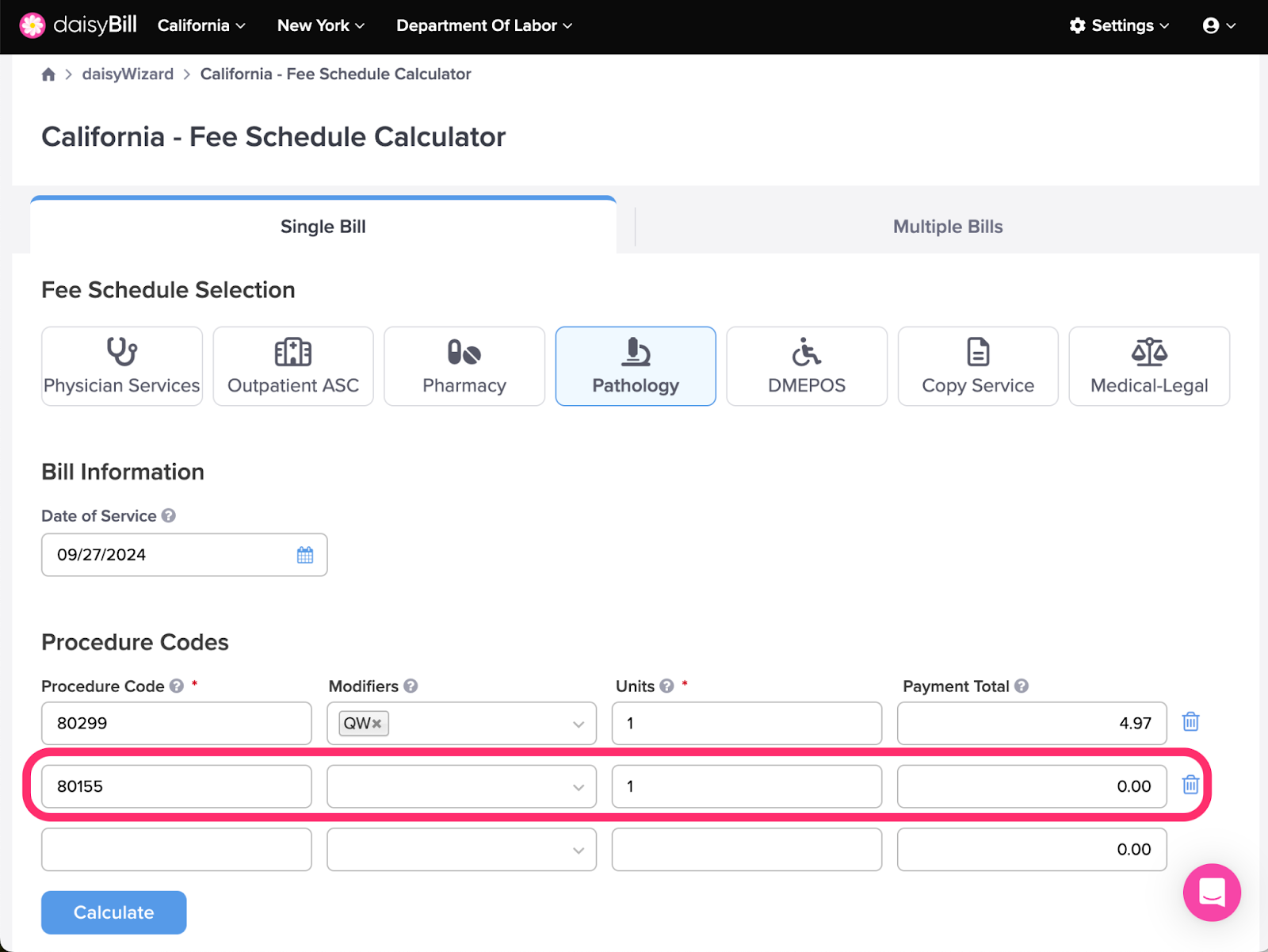1268x952 pixels.
Task: Open modifiers dropdown in the empty row
Action: (x=579, y=850)
